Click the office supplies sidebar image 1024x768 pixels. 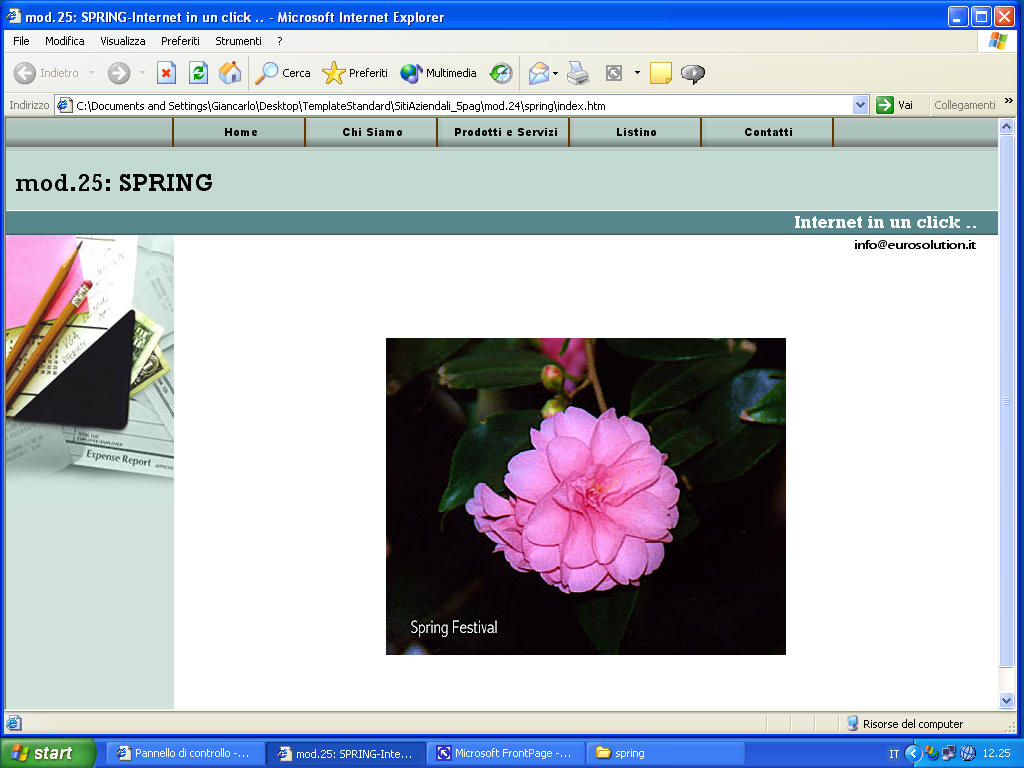click(x=89, y=358)
